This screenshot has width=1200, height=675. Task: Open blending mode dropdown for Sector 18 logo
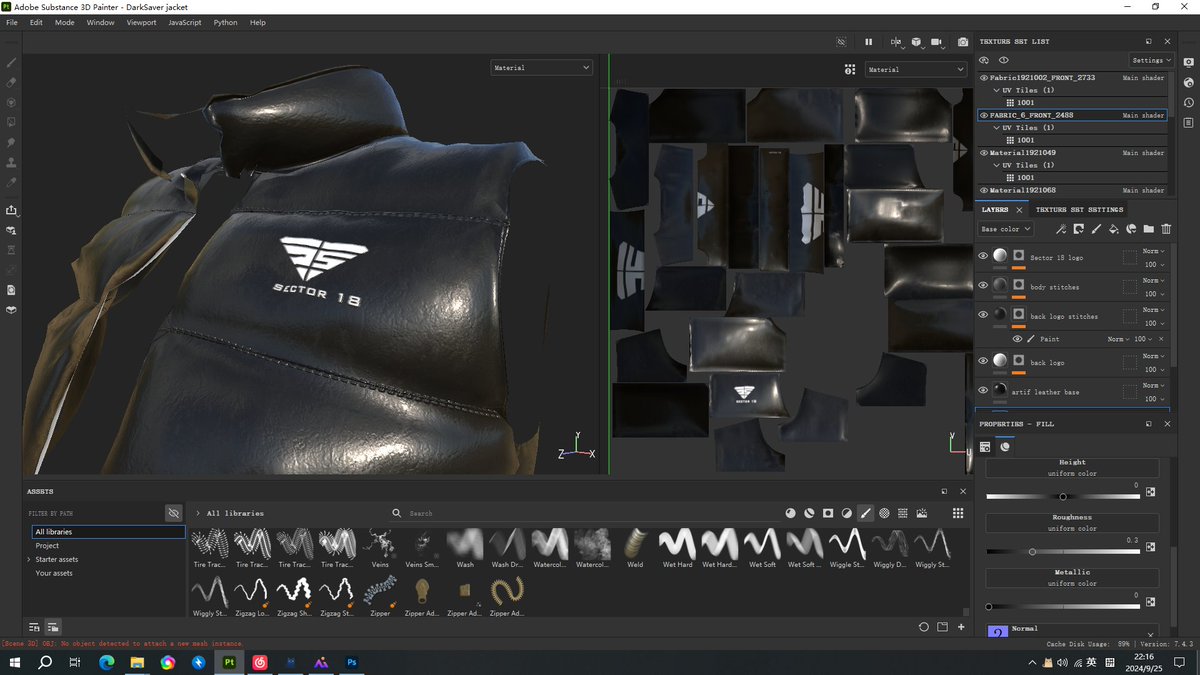coord(1155,251)
